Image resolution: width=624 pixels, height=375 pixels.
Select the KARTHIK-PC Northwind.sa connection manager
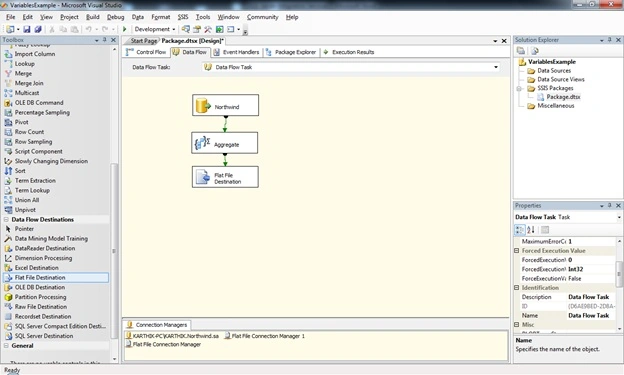172,336
